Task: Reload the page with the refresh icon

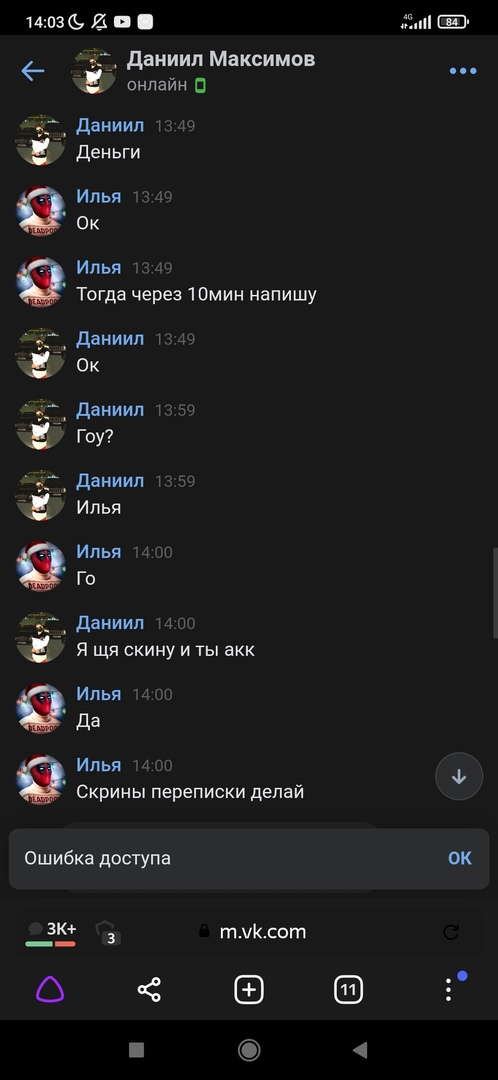Action: [x=451, y=932]
